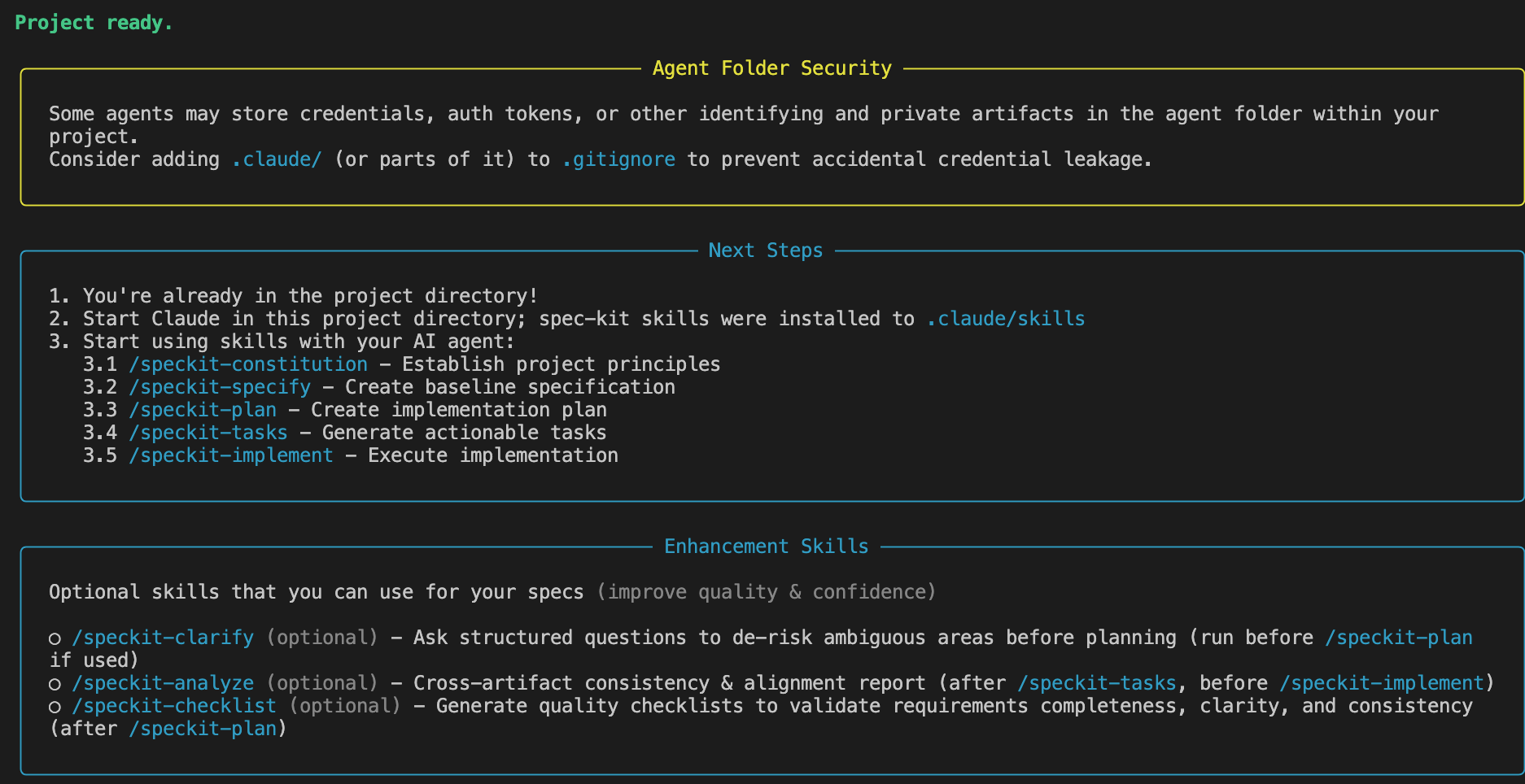Open the .claude/skills path link
The image size is (1525, 784).
click(x=1005, y=319)
